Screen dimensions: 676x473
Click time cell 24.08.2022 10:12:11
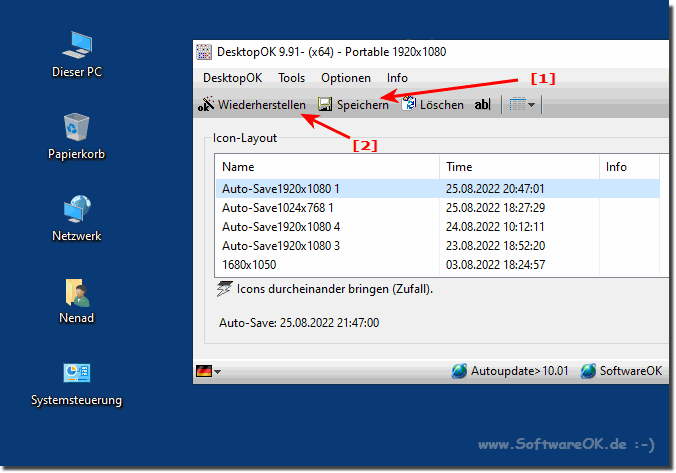pos(495,226)
